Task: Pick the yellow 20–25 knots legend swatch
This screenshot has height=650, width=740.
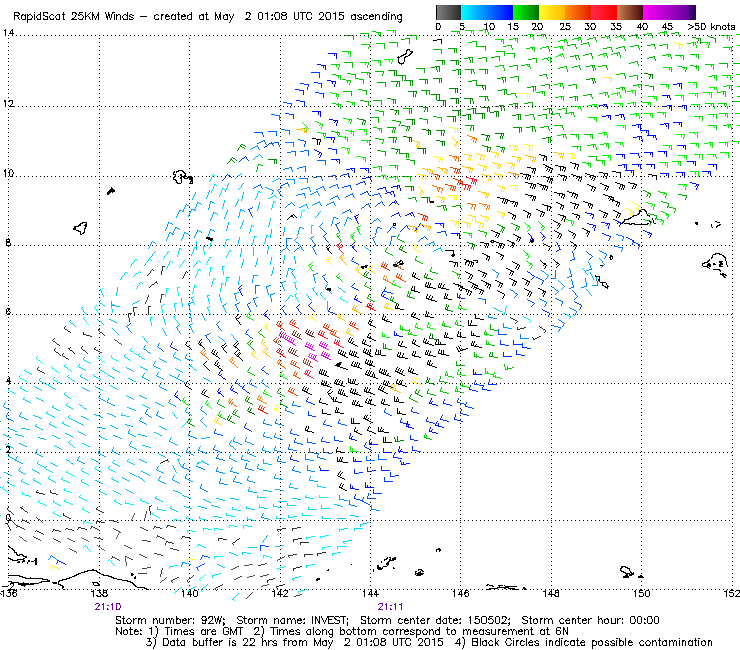Action: pos(552,12)
